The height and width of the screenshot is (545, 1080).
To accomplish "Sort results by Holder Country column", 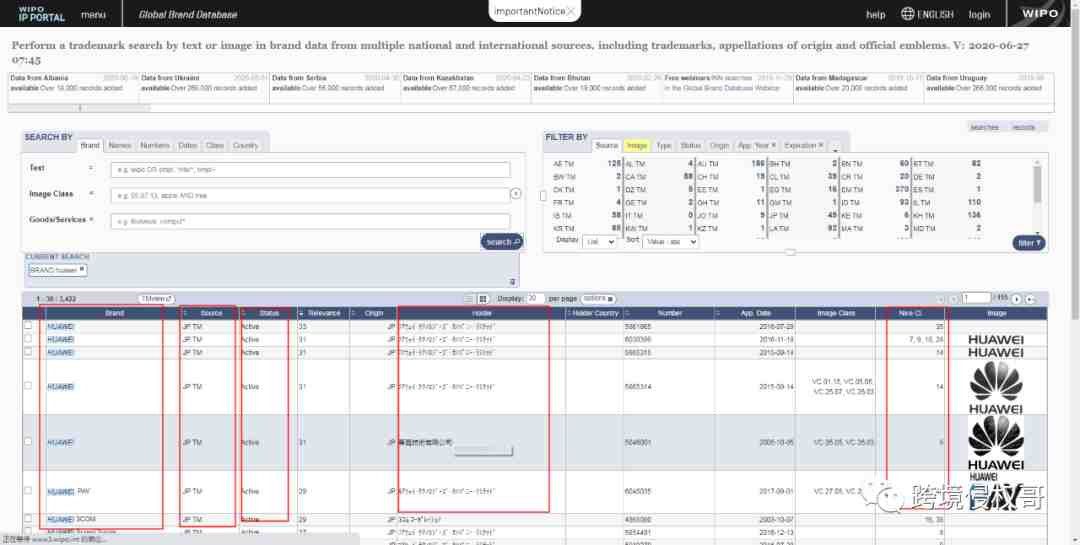I will 596,313.
